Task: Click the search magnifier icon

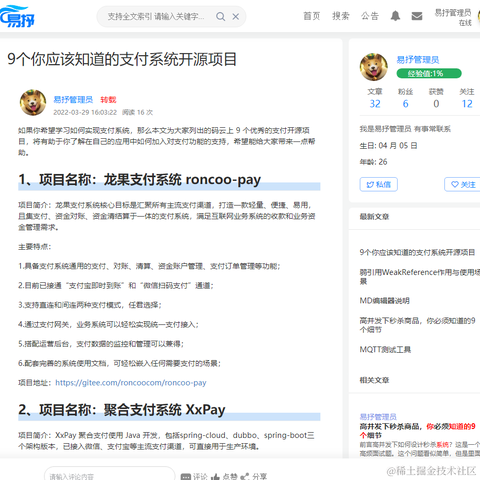Action: (220, 16)
